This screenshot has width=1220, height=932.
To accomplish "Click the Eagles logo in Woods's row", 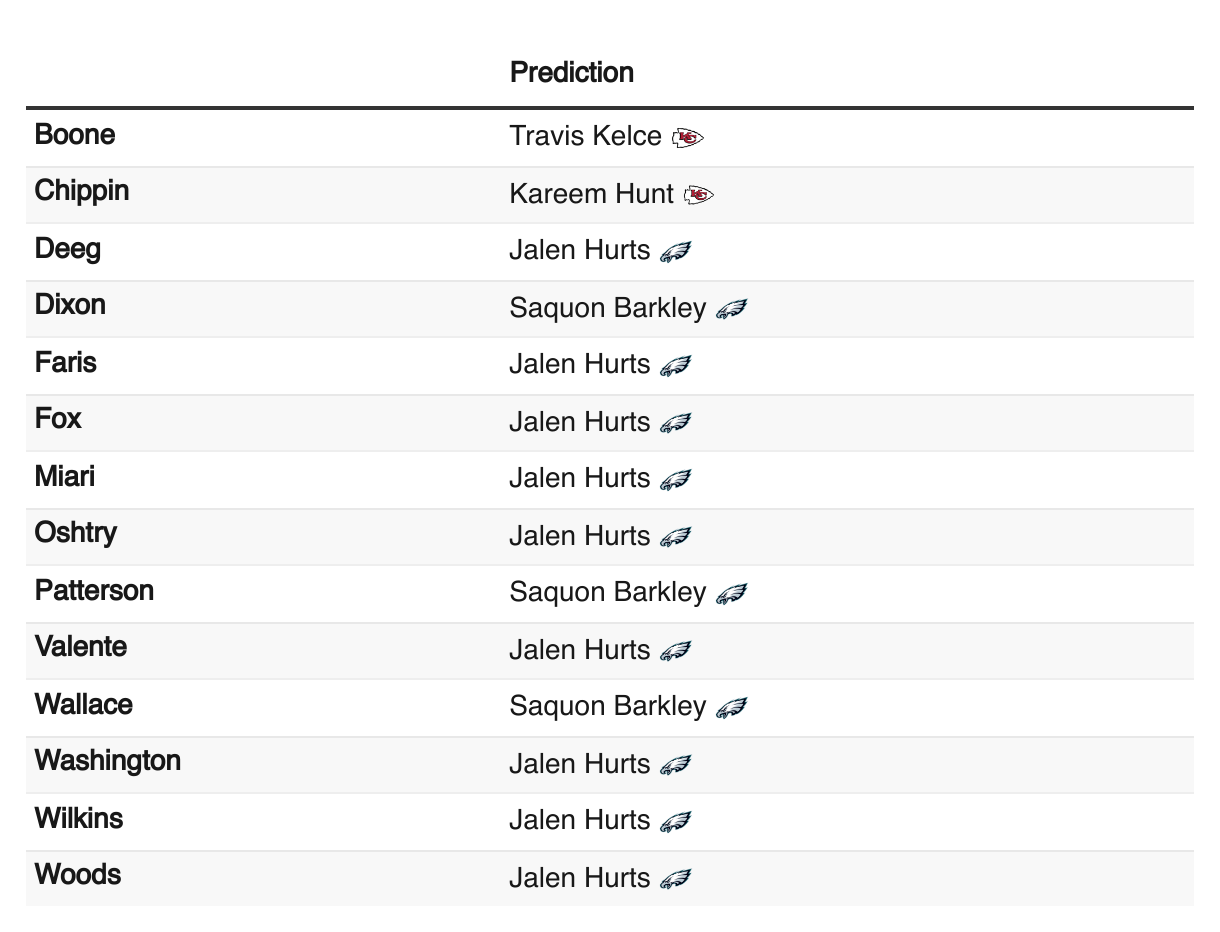I will click(x=676, y=879).
